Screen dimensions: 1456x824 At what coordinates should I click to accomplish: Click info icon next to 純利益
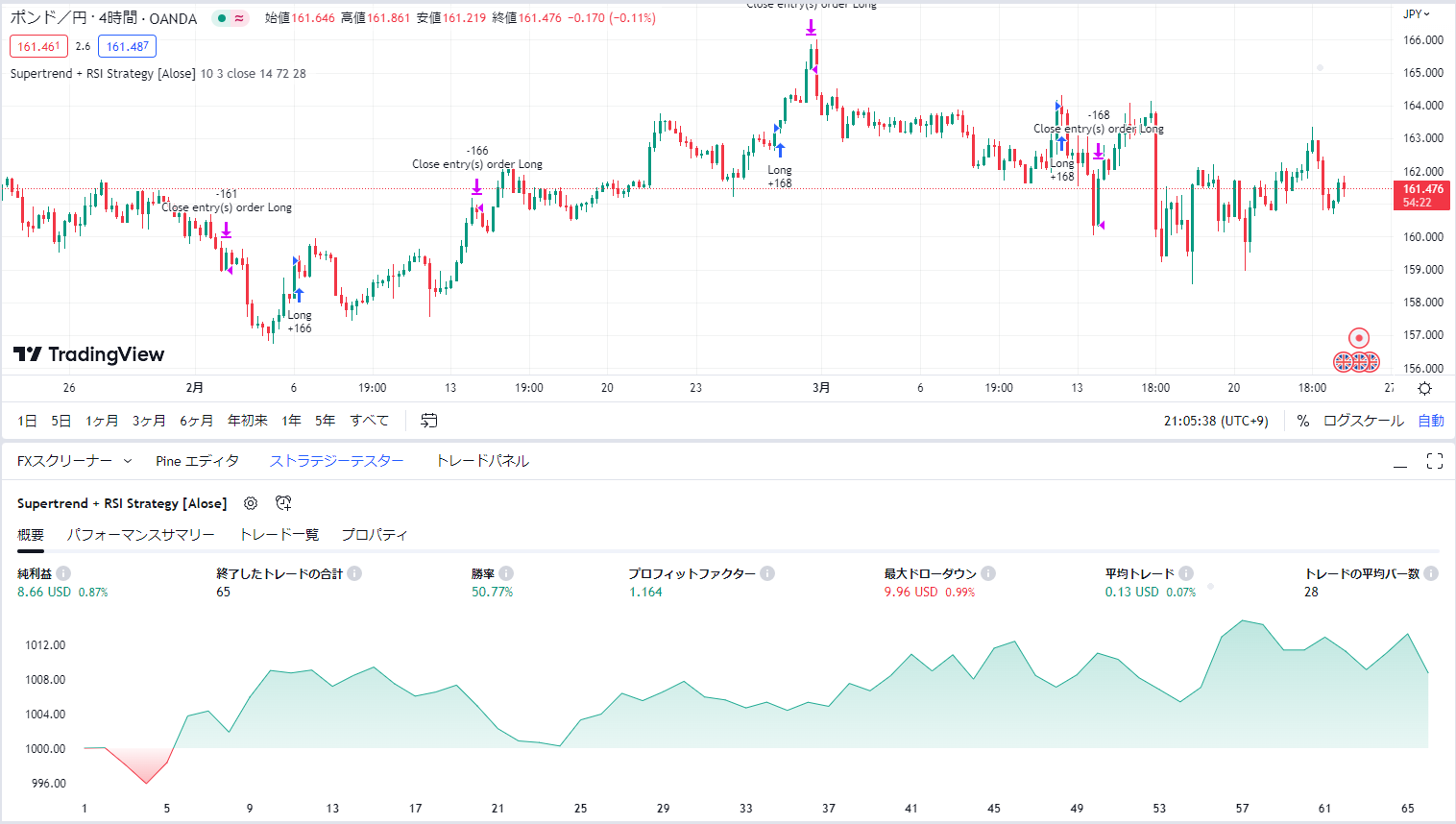tap(63, 573)
